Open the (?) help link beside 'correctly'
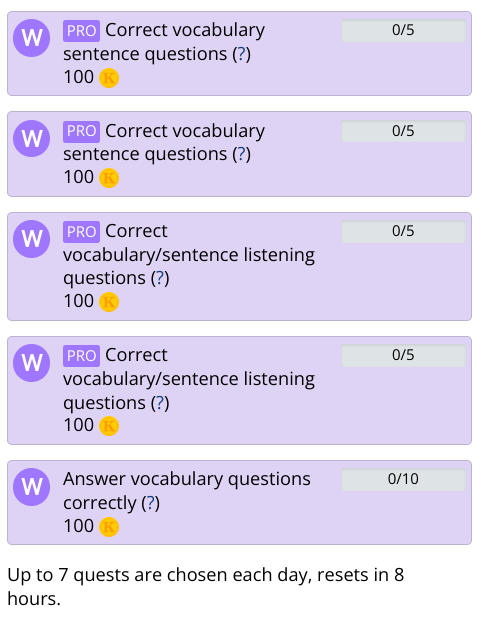This screenshot has width=492, height=636. coord(150,503)
